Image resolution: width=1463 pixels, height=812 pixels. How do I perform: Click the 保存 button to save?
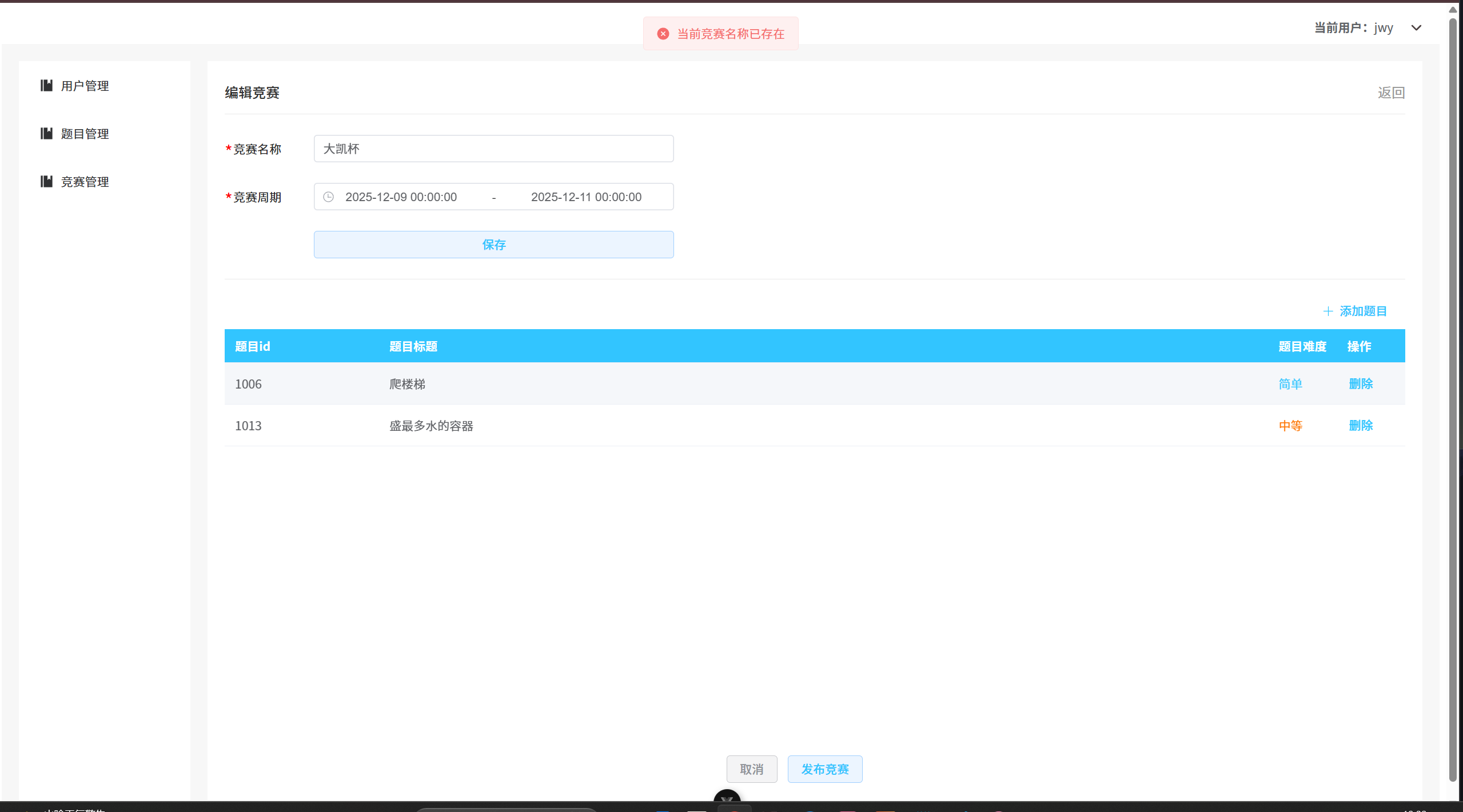pos(493,244)
